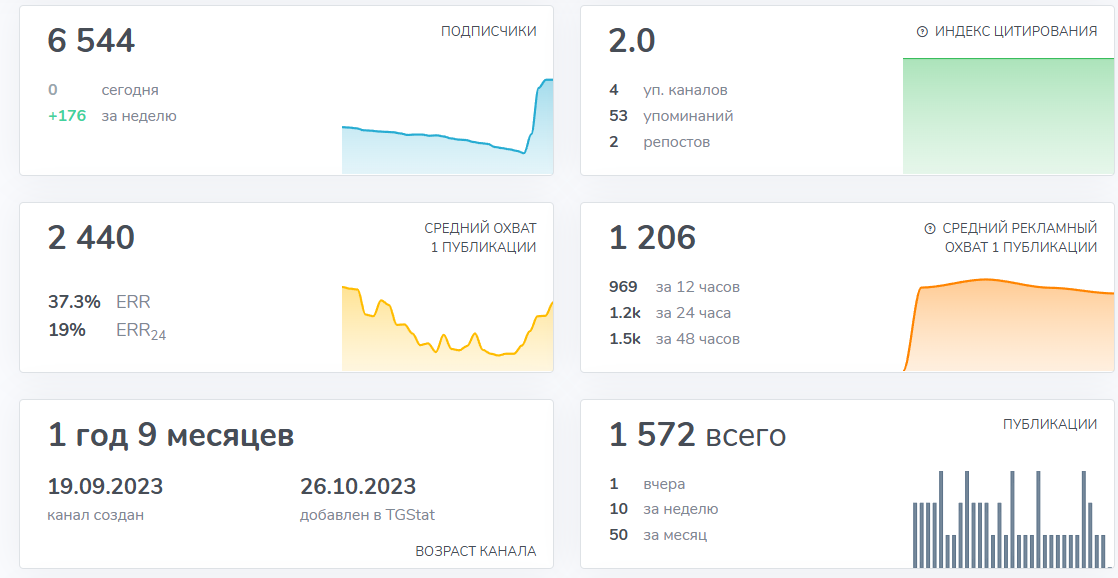Click the СРЕДНИЙ ОХВАТ 1 ПУБЛИКАЦИИ heading
Image resolution: width=1118 pixels, height=578 pixels.
(481, 237)
